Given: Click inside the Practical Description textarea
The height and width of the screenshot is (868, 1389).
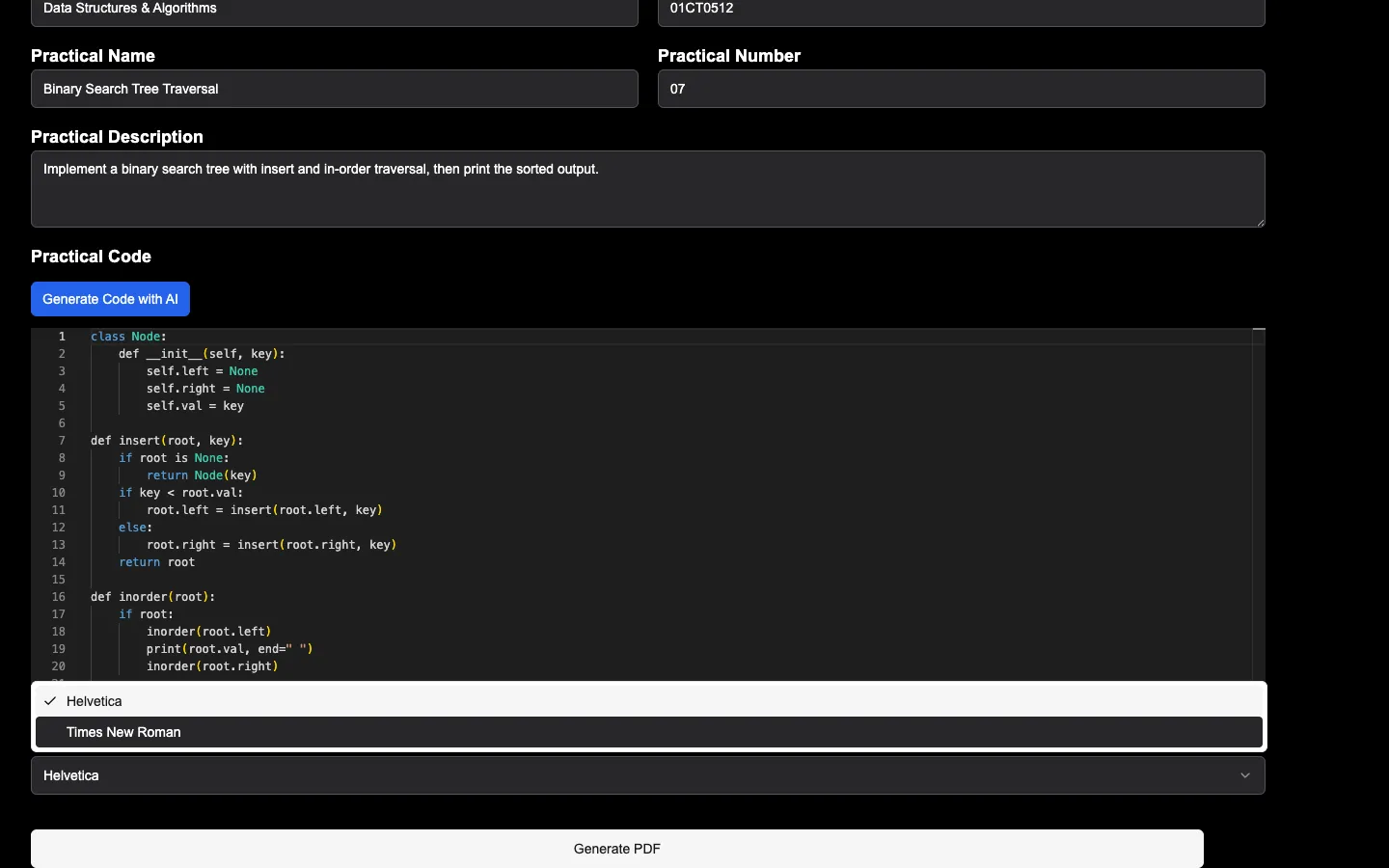Looking at the screenshot, I should 648,189.
